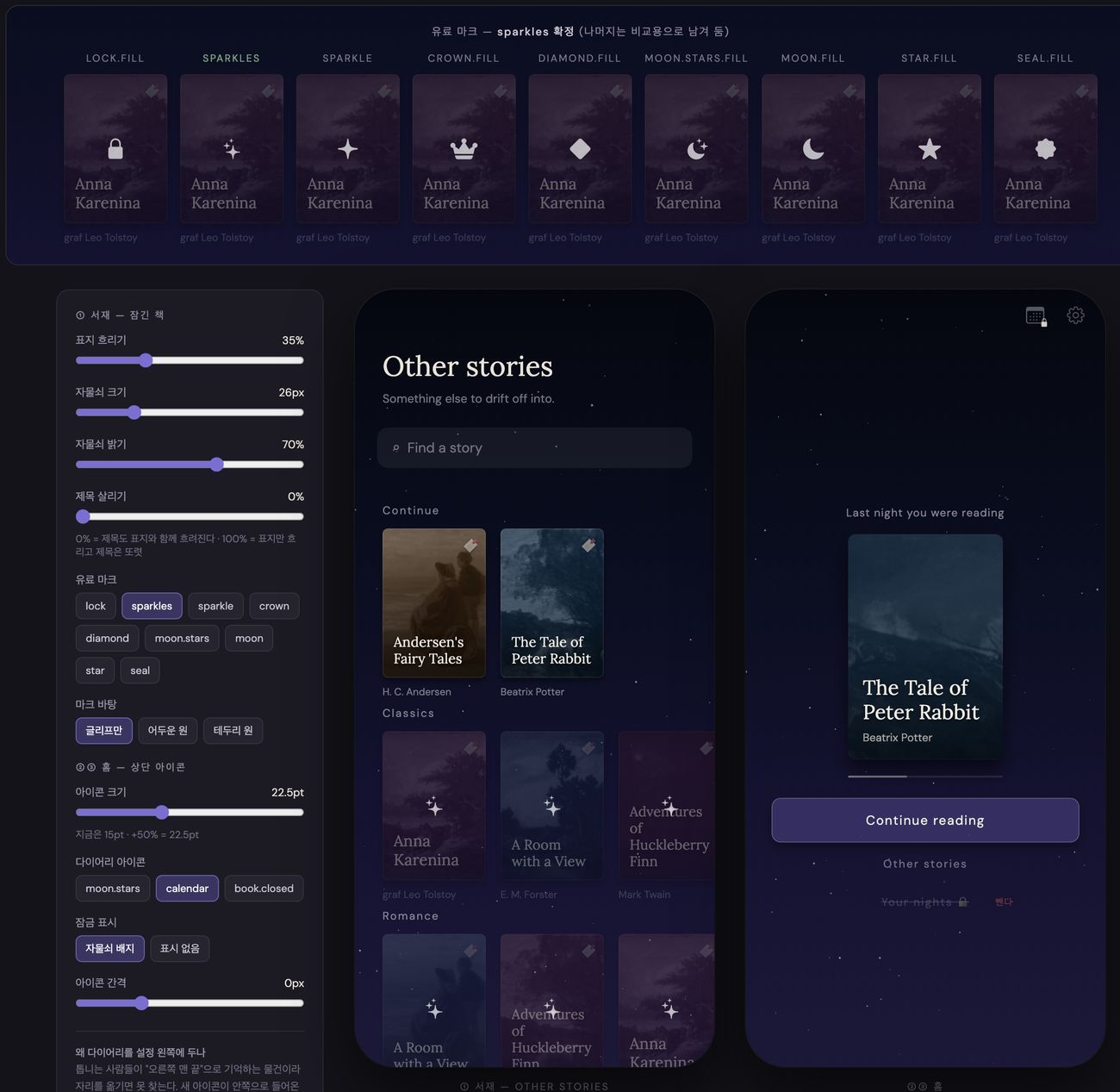The width and height of the screenshot is (1120, 1092).
Task: Click the sparkles glyph under the SPARKLES header
Action: [x=231, y=149]
